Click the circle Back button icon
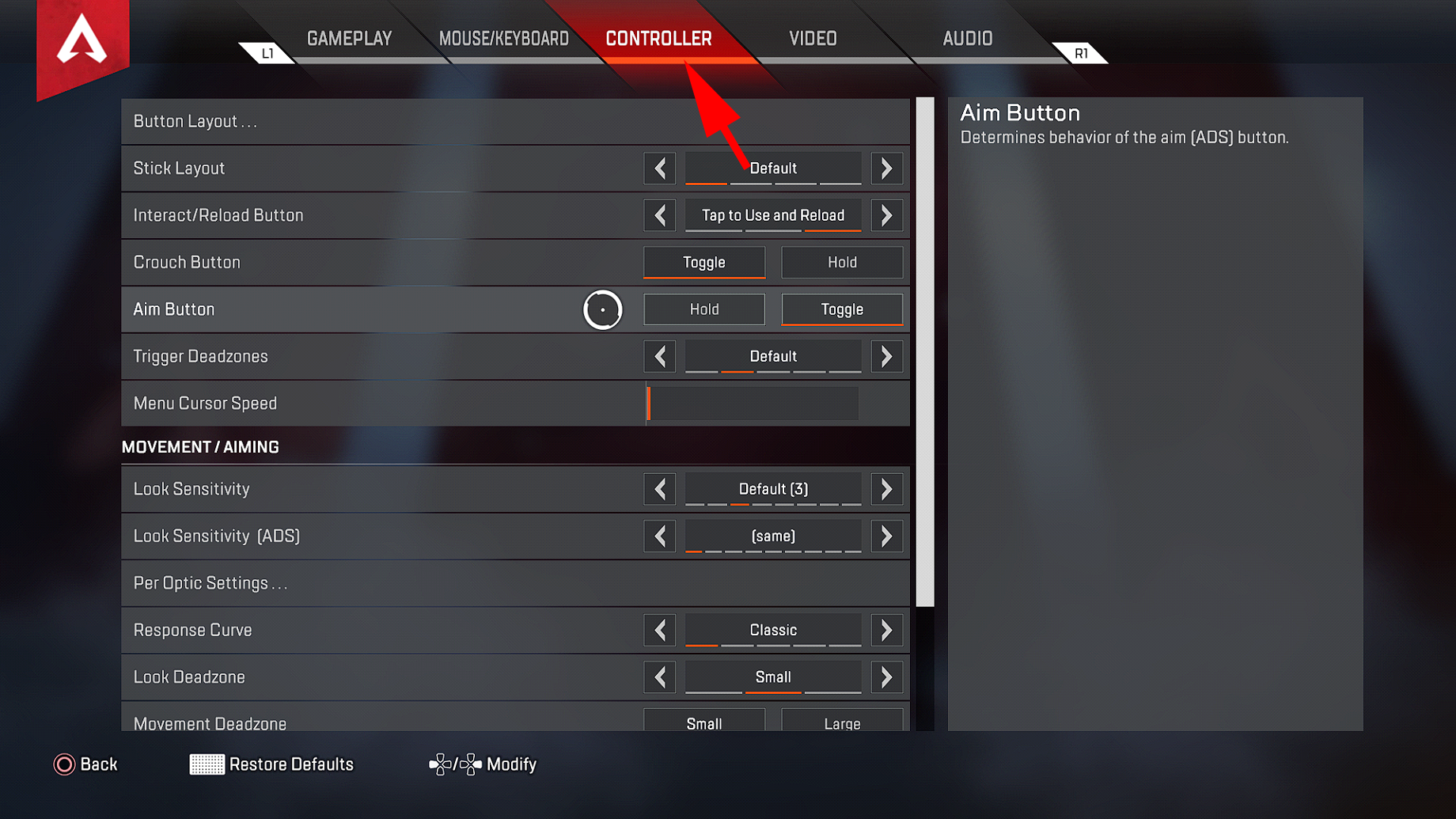Image resolution: width=1456 pixels, height=819 pixels. point(64,764)
